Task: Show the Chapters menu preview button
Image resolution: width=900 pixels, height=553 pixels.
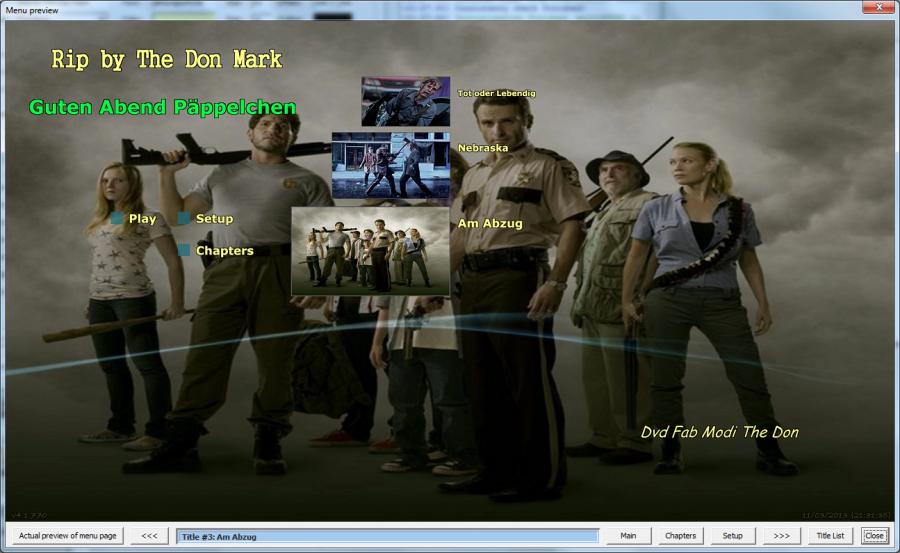Action: pos(680,536)
